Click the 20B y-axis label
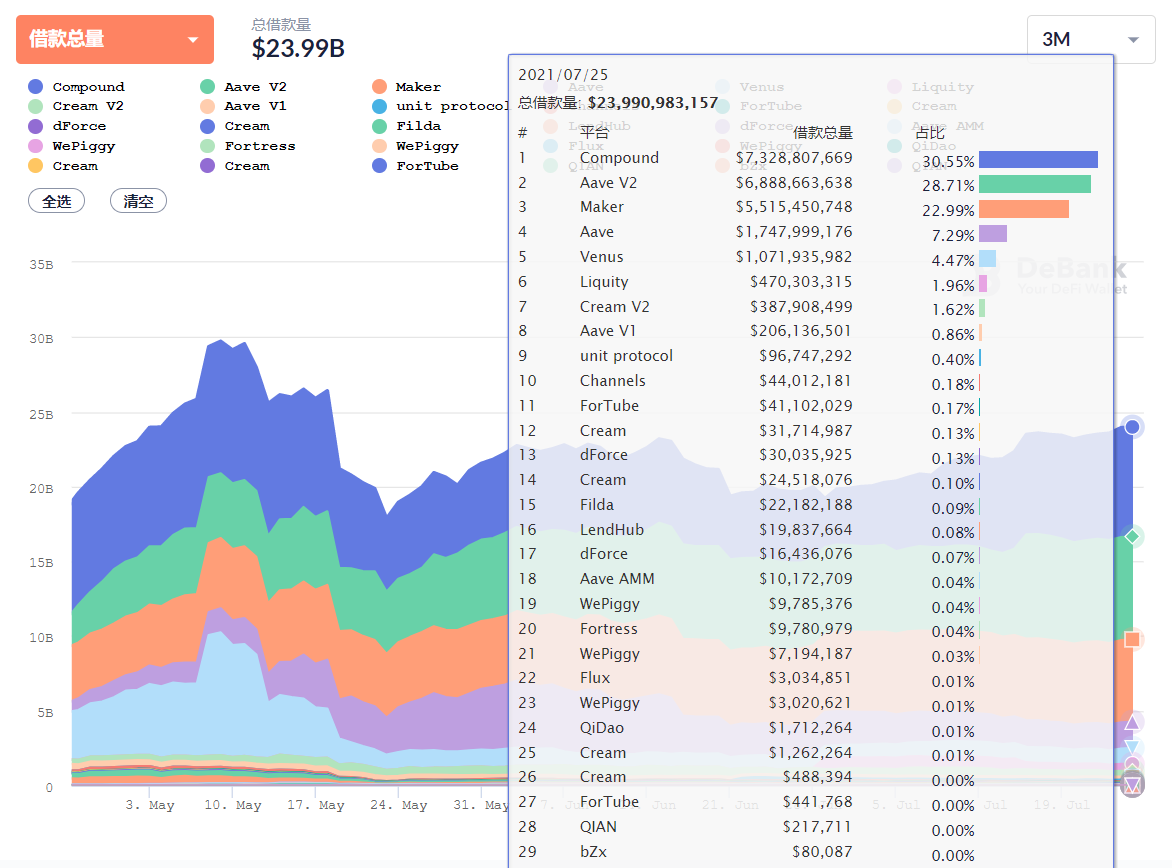 click(x=41, y=488)
